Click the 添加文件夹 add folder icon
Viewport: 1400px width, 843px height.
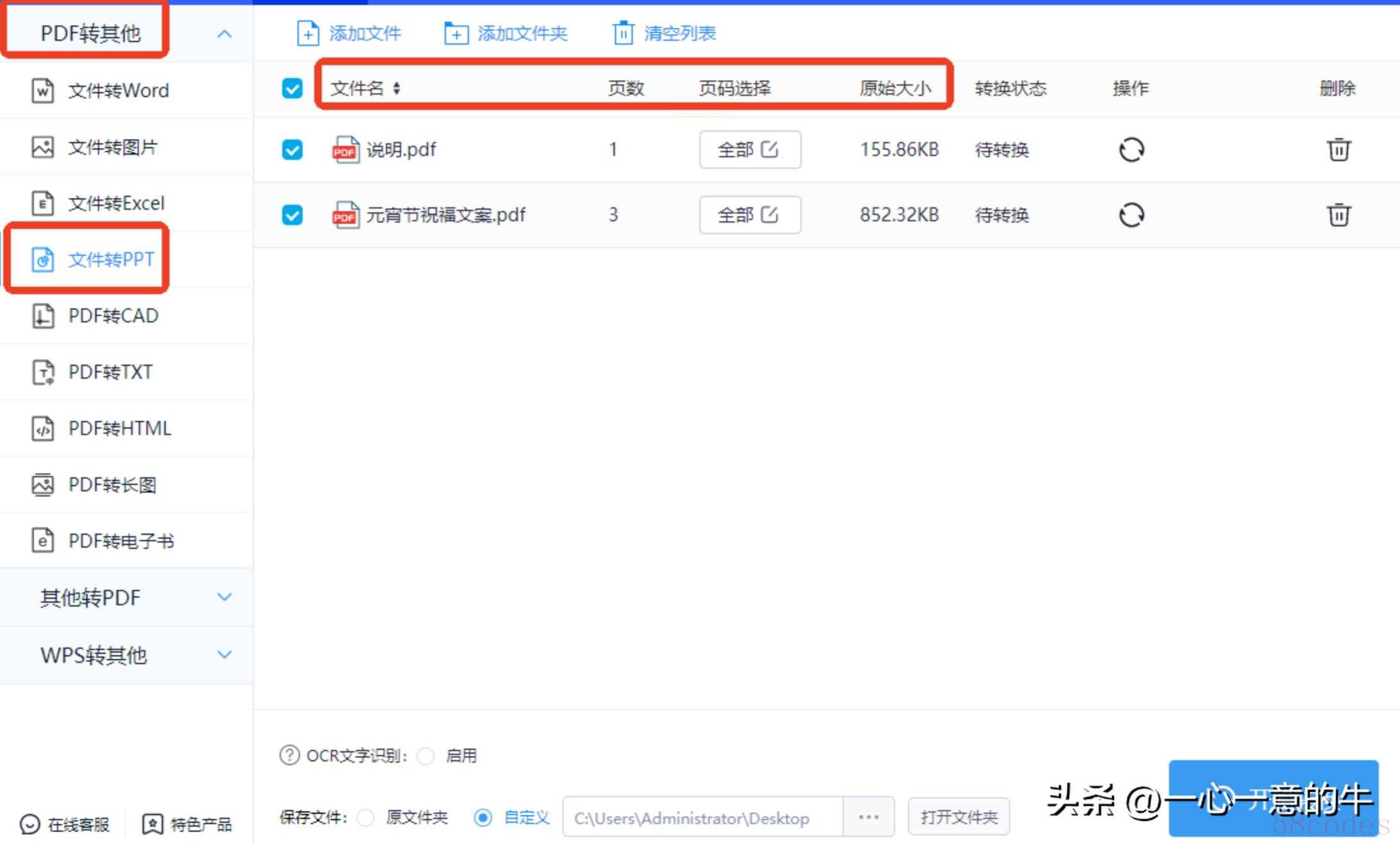click(x=456, y=33)
